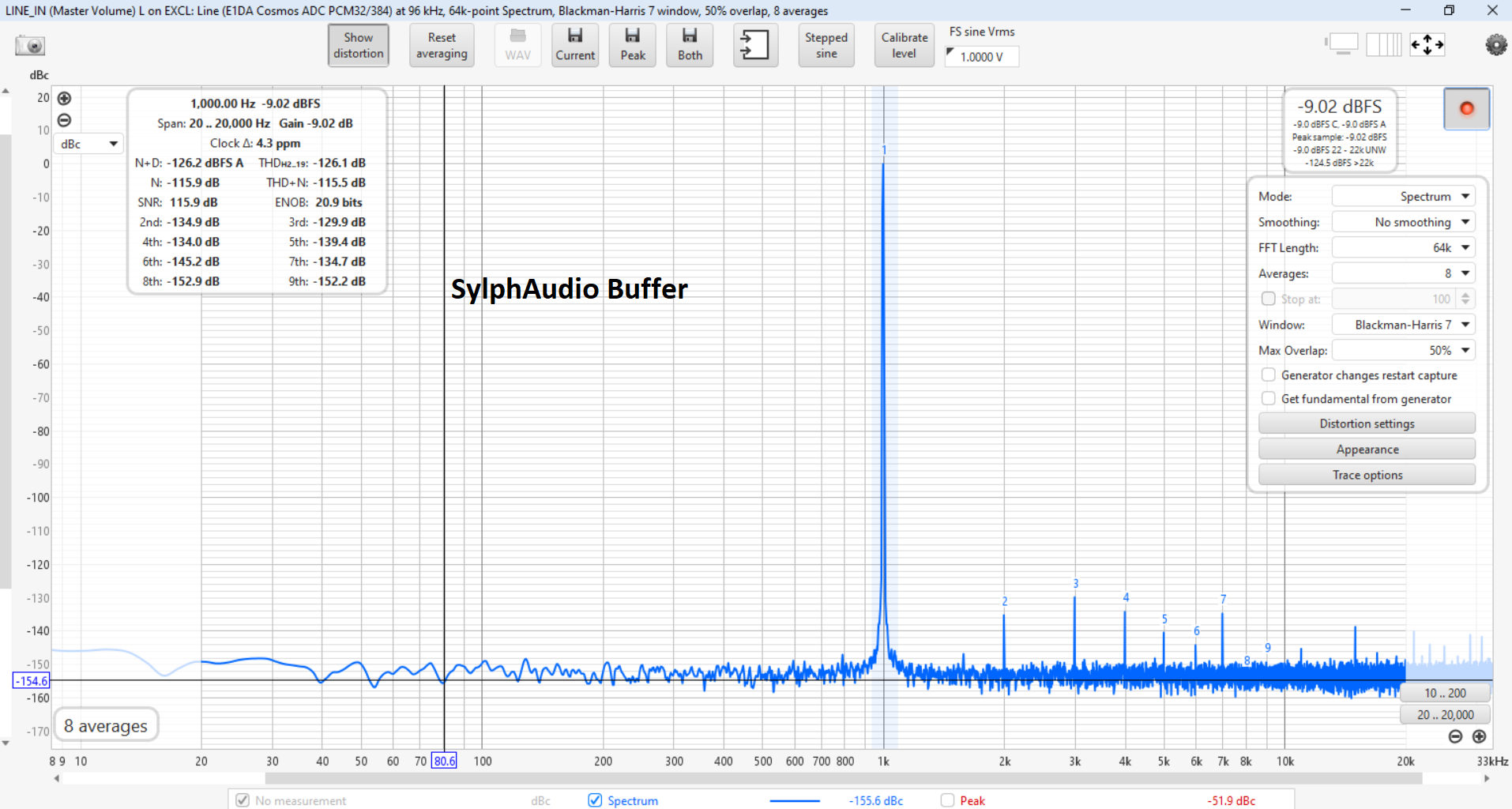
Task: Enable the Peak trace checkbox
Action: [x=947, y=800]
